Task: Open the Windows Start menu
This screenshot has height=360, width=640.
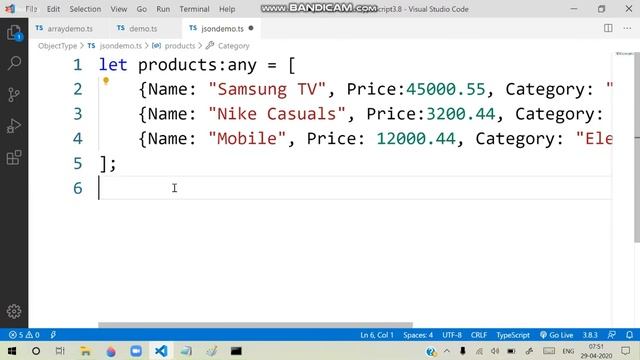Action: pyautogui.click(x=12, y=351)
